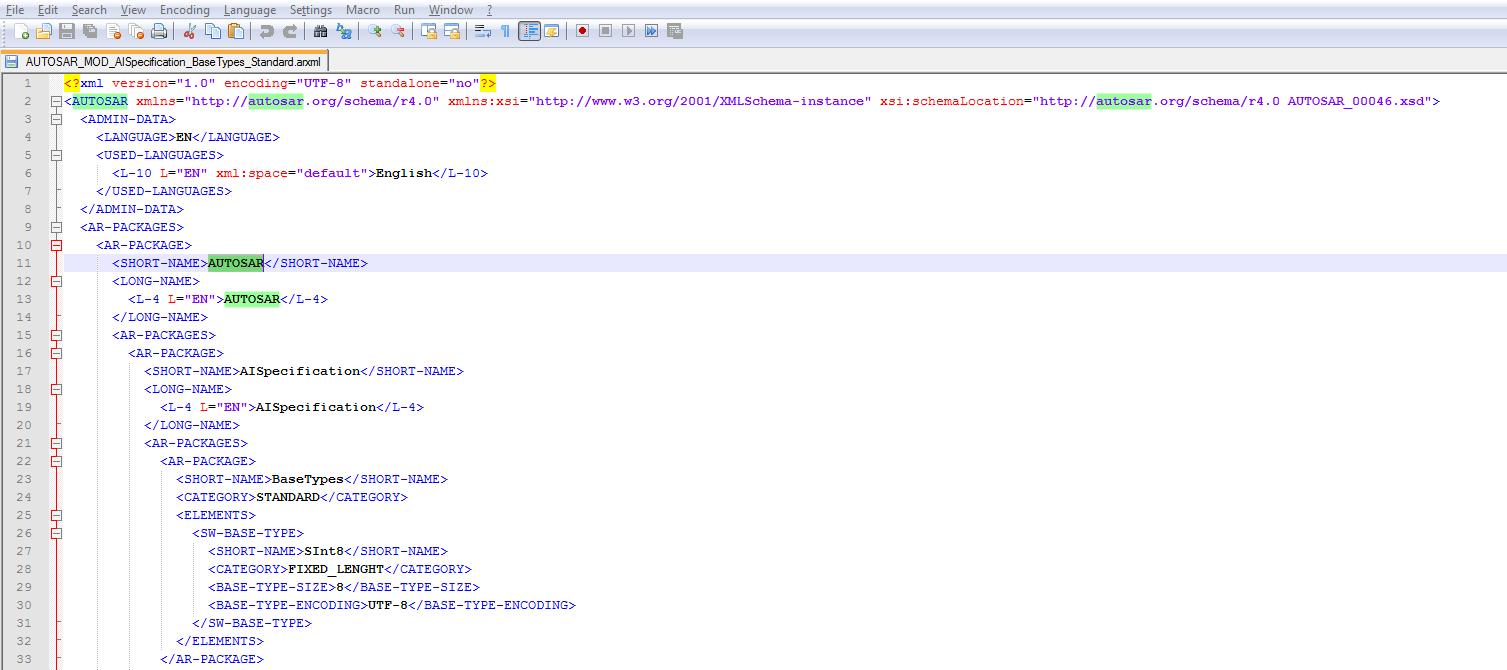Screen dimensions: 1507x670
Task: Collapse AR-PACKAGES fold on line 9
Action: tap(56, 227)
